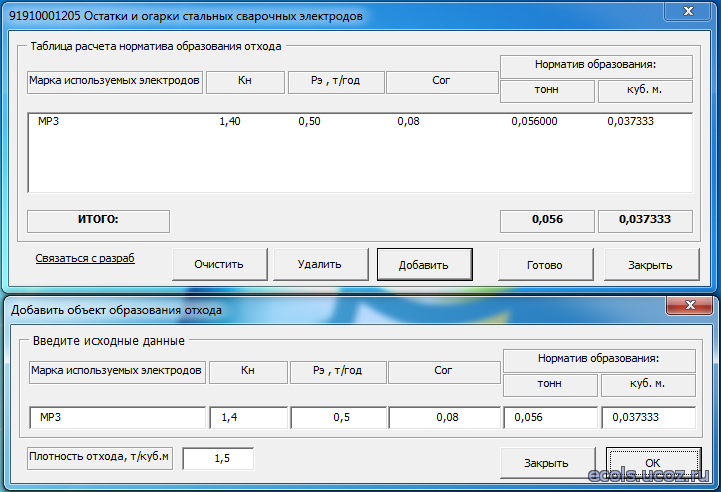Click the ИТОГО total cubic meters value 0,037333

tap(645, 220)
